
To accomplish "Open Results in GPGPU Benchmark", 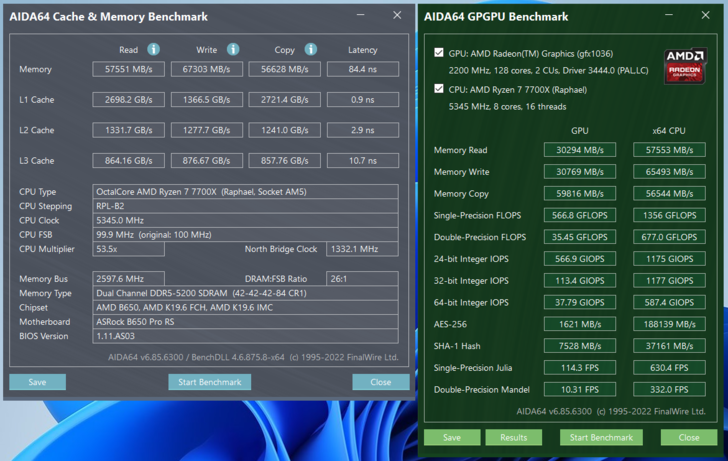I will point(513,437).
